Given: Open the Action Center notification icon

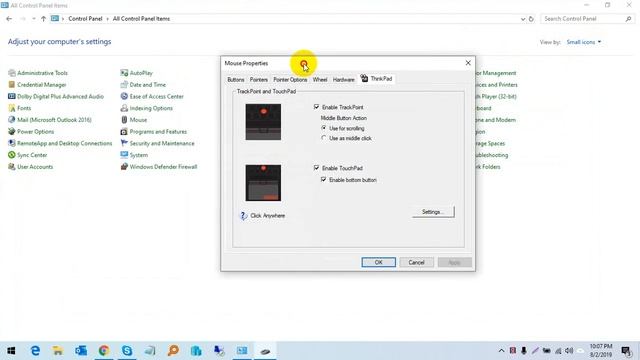Looking at the screenshot, I should (x=626, y=351).
